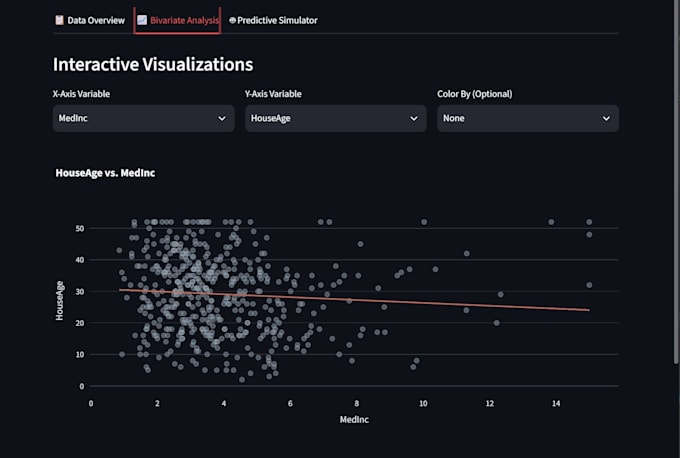This screenshot has height=458, width=680.
Task: Click the page vertical scrollbar
Action: tap(676, 182)
